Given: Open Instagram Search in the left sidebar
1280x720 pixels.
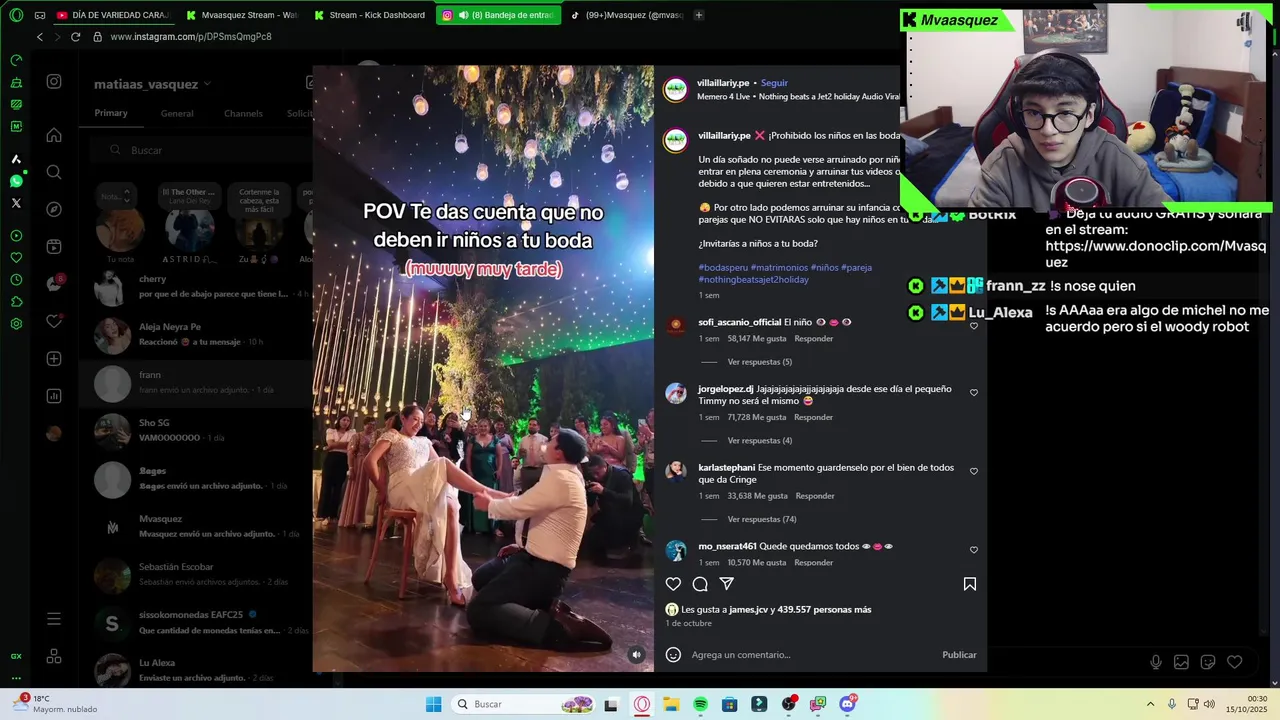Looking at the screenshot, I should tap(54, 172).
